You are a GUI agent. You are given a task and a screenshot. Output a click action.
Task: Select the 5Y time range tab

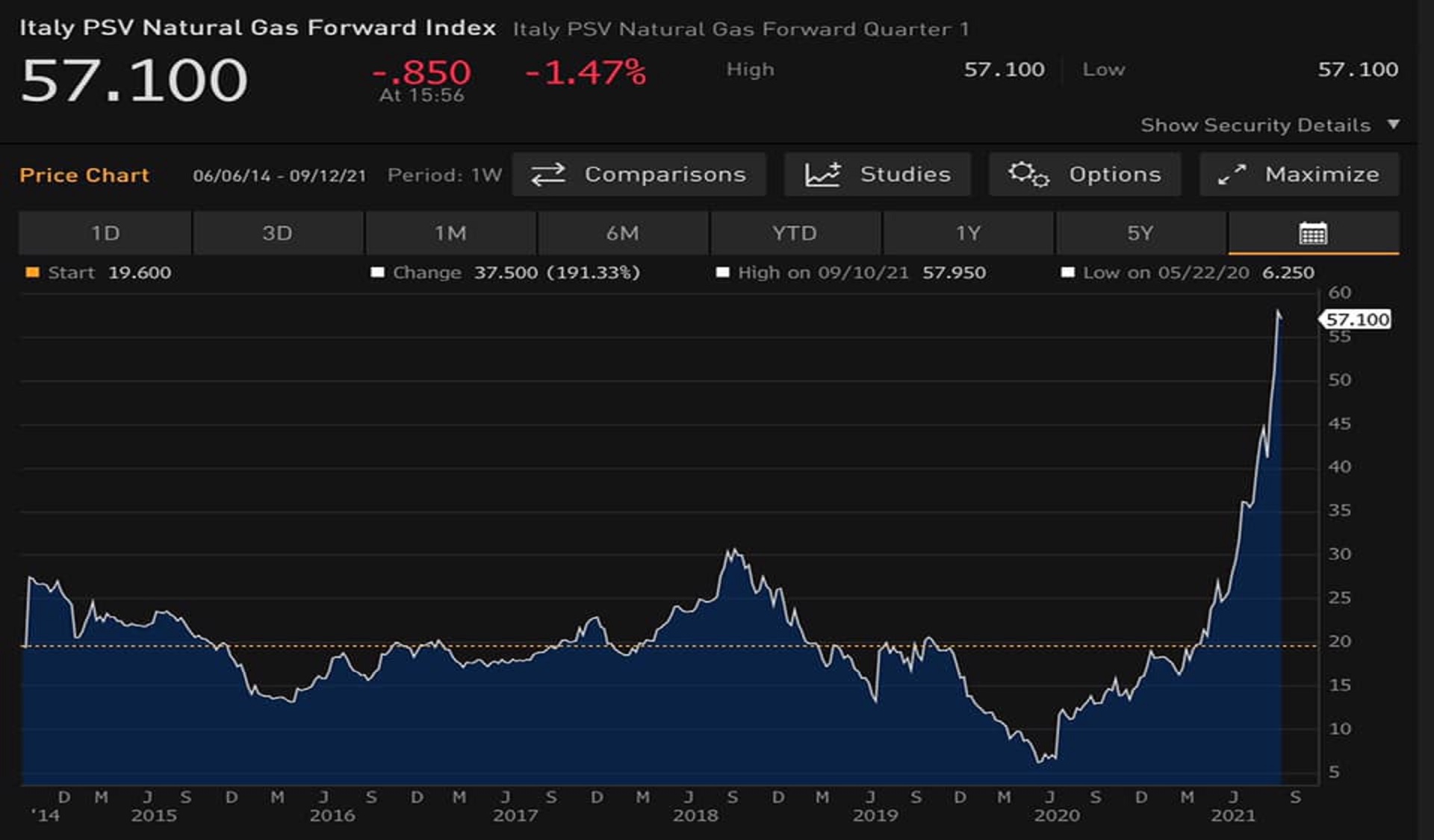pos(1140,233)
